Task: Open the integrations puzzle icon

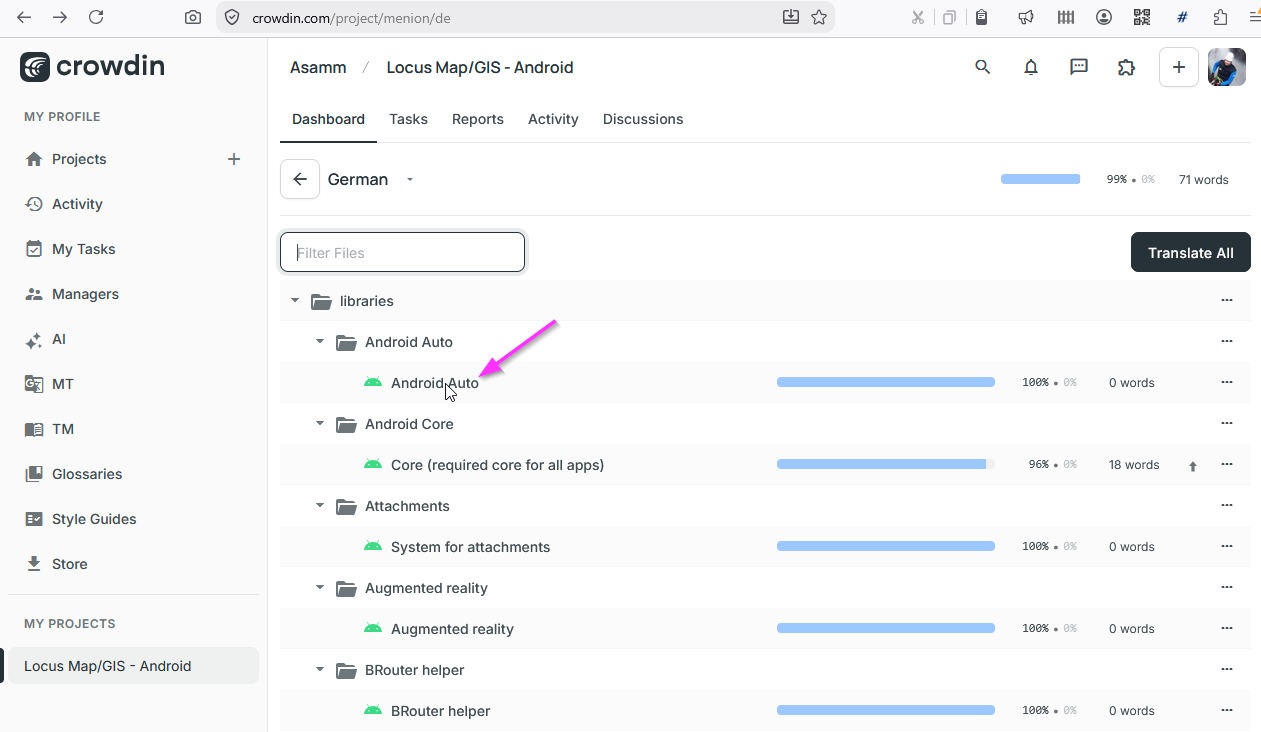Action: pos(1127,67)
